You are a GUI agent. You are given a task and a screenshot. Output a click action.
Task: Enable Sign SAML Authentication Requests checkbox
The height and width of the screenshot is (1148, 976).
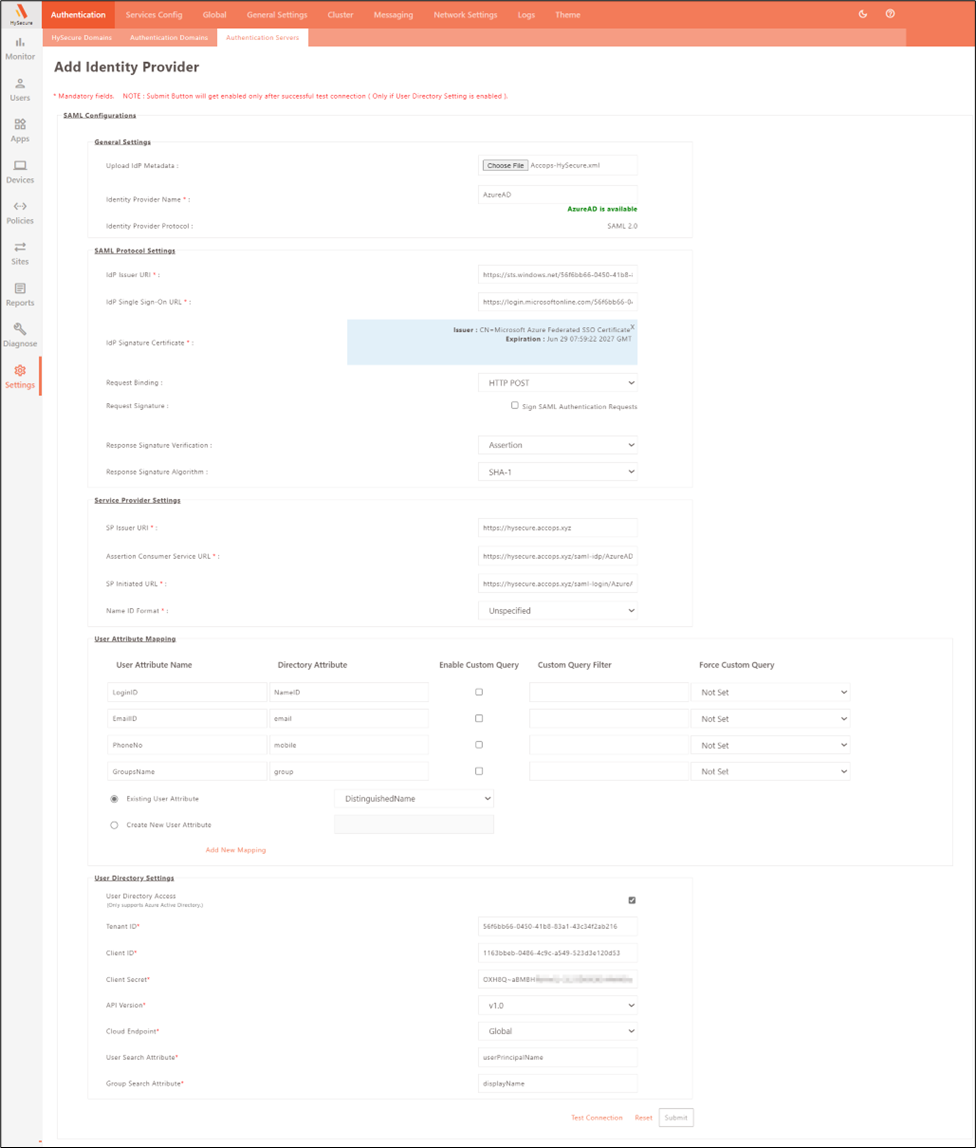(514, 406)
